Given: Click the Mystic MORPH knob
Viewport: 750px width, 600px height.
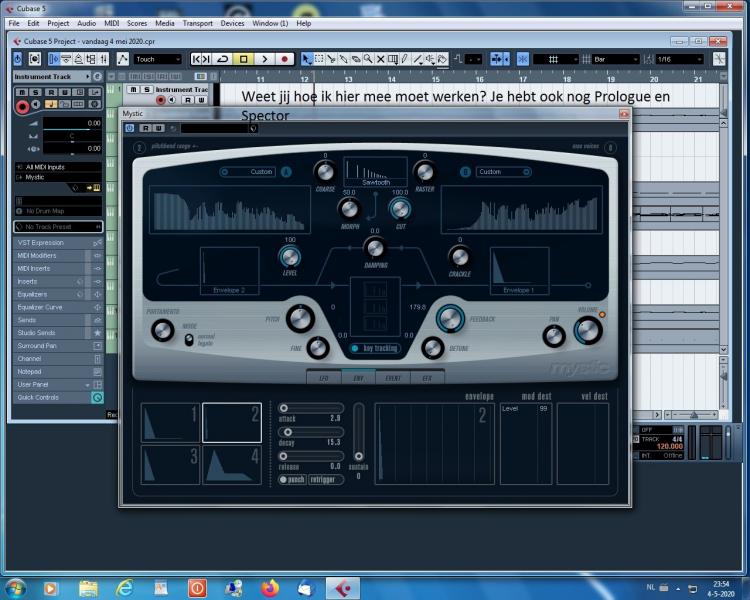Looking at the screenshot, I should point(349,209).
